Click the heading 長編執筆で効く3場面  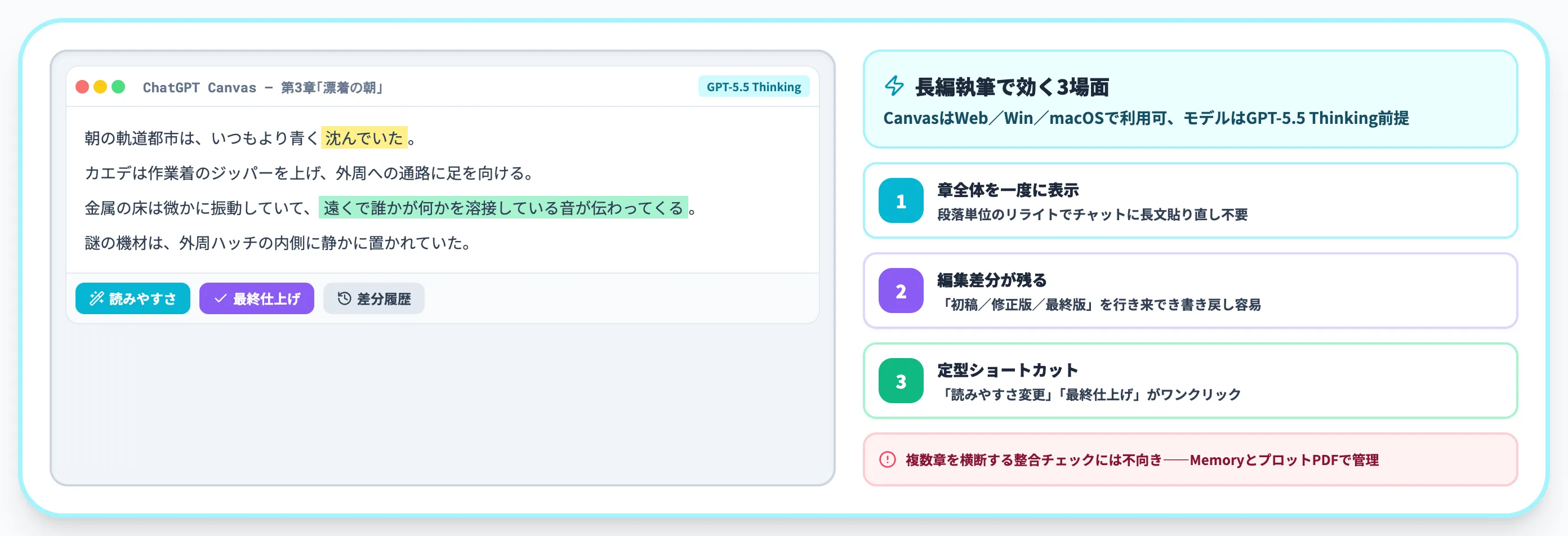click(x=1012, y=87)
